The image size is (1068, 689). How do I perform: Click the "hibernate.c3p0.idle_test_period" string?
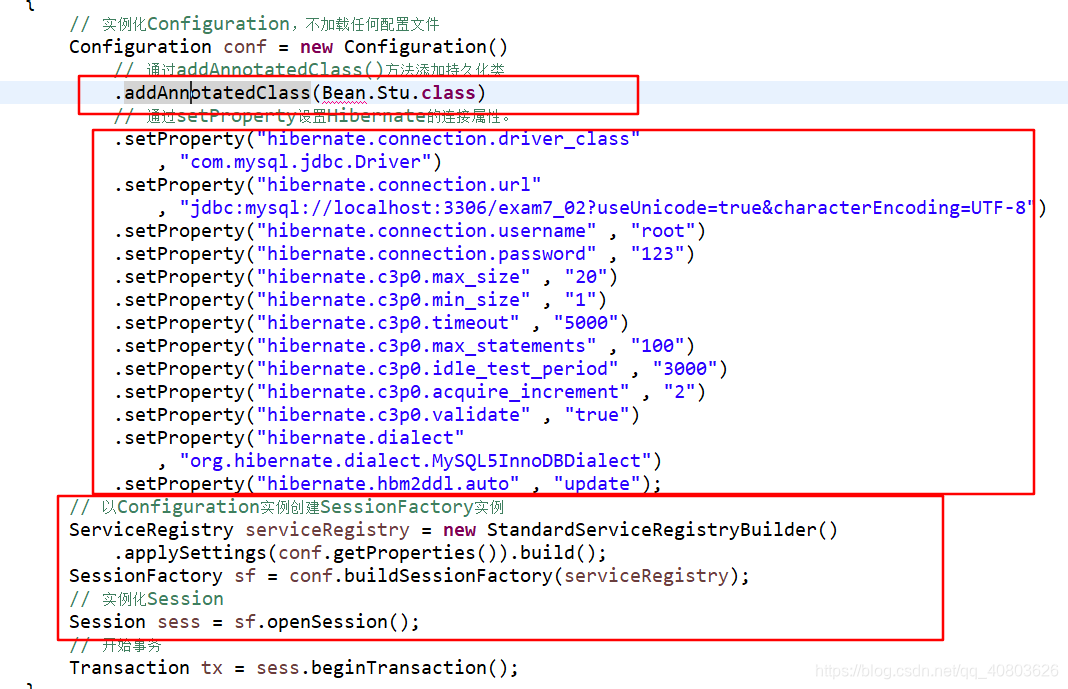pos(437,369)
